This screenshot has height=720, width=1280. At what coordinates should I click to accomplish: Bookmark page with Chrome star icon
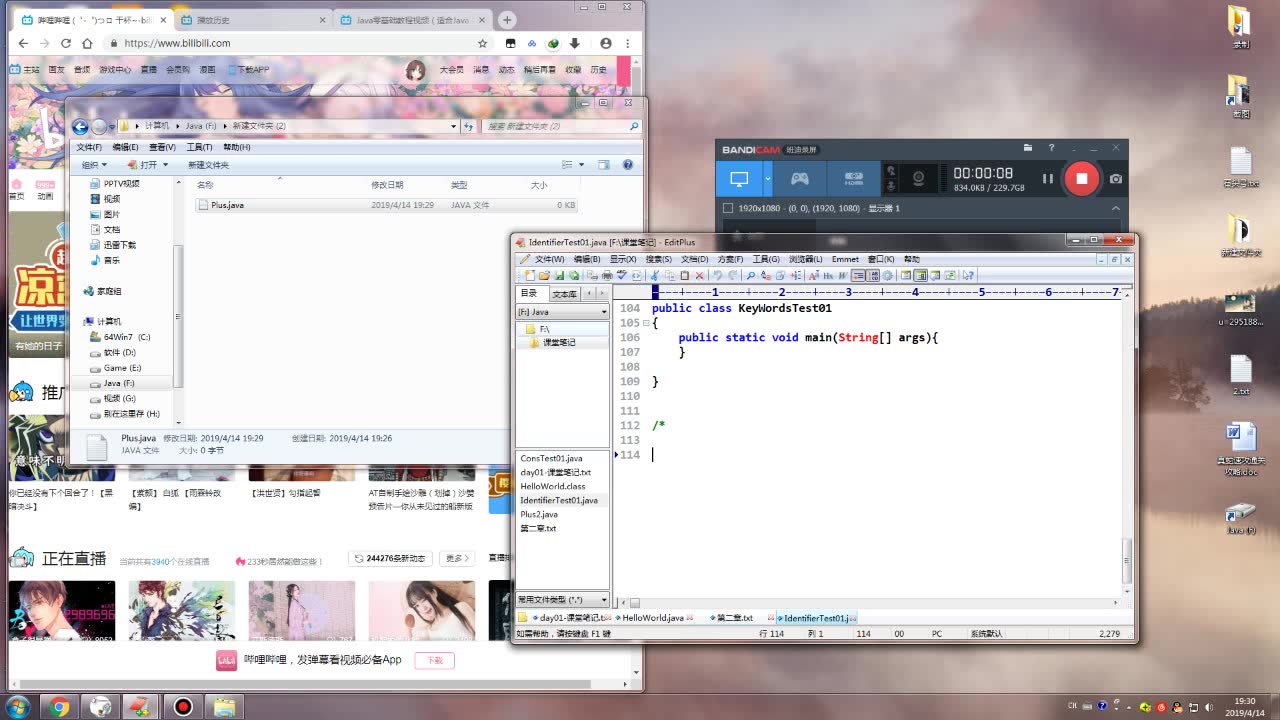pyautogui.click(x=483, y=43)
